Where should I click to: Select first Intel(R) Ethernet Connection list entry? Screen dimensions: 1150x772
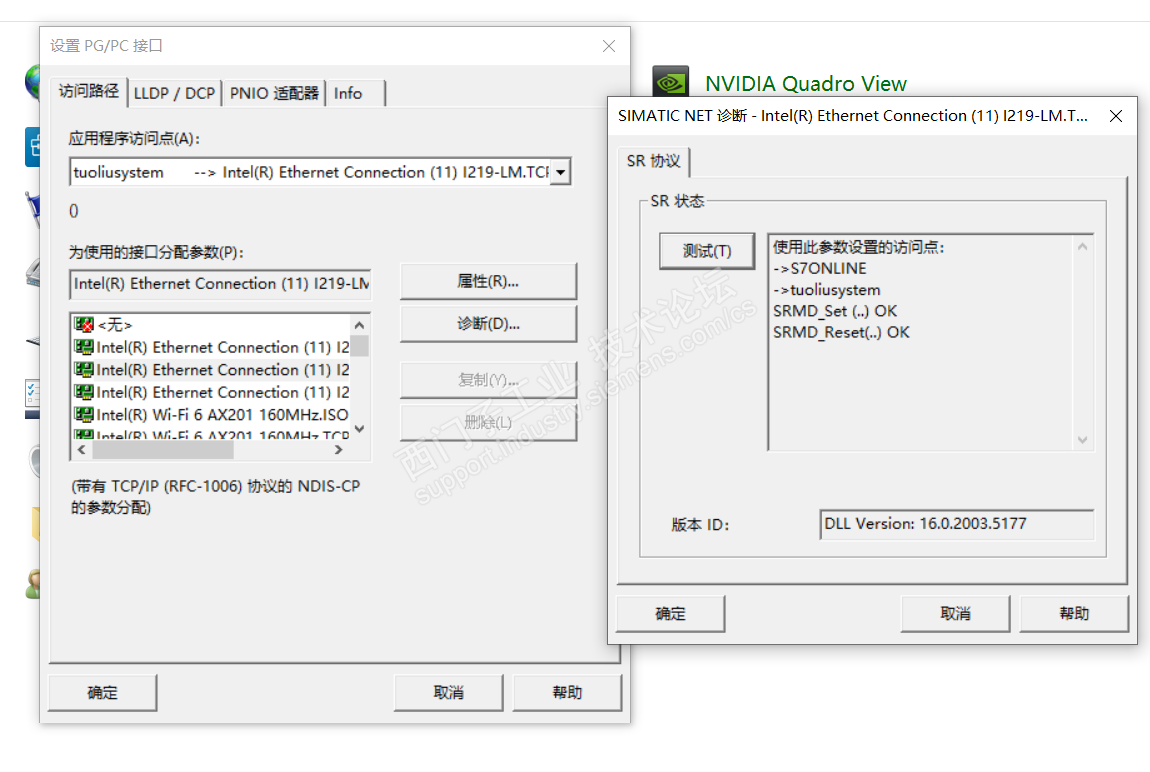[212, 348]
